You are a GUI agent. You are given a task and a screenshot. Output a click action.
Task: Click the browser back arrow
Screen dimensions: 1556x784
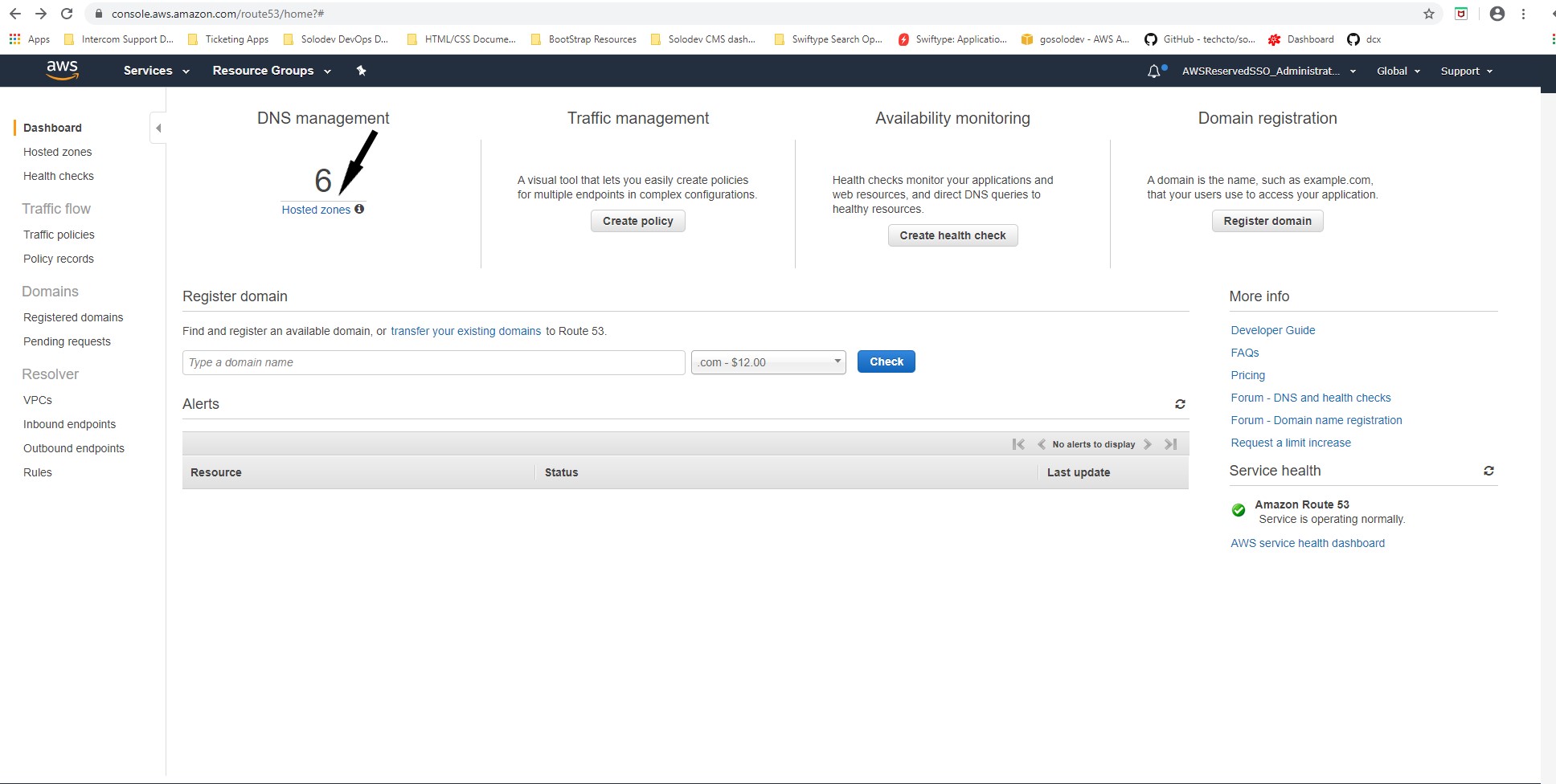(14, 14)
